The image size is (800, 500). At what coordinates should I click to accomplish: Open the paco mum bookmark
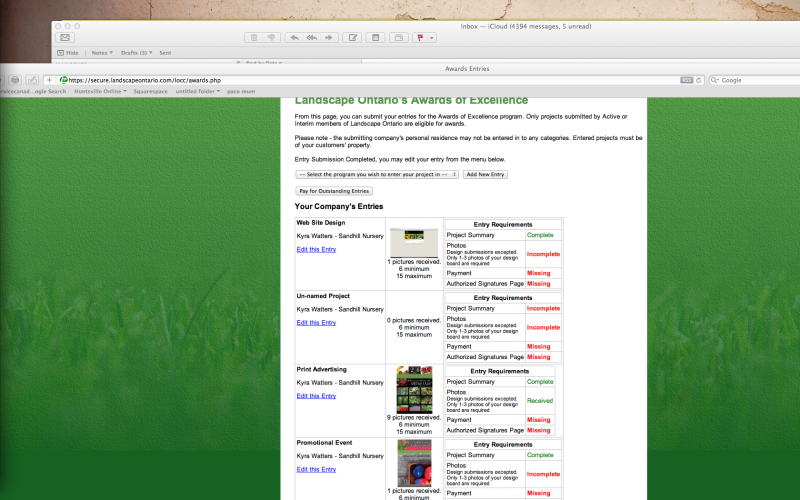(x=241, y=91)
